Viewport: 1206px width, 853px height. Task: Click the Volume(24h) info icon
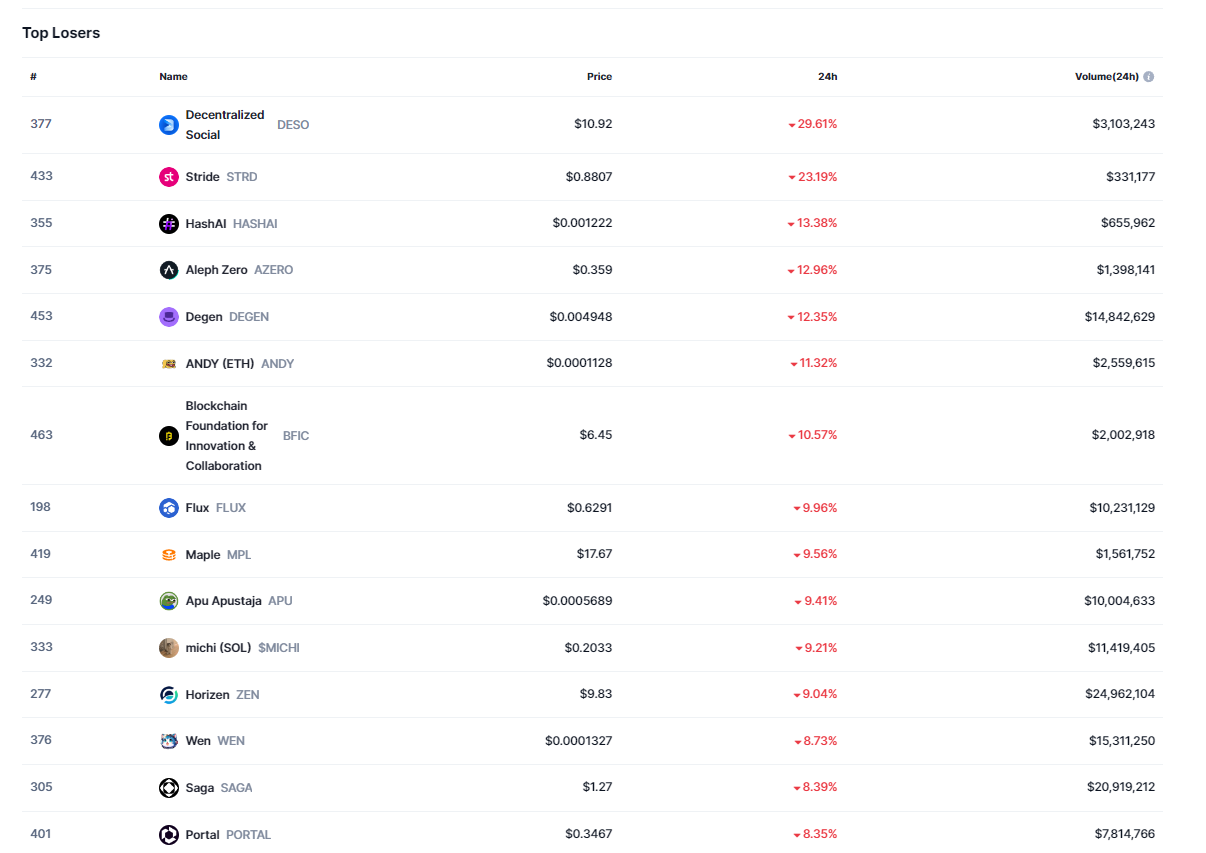coord(1149,77)
